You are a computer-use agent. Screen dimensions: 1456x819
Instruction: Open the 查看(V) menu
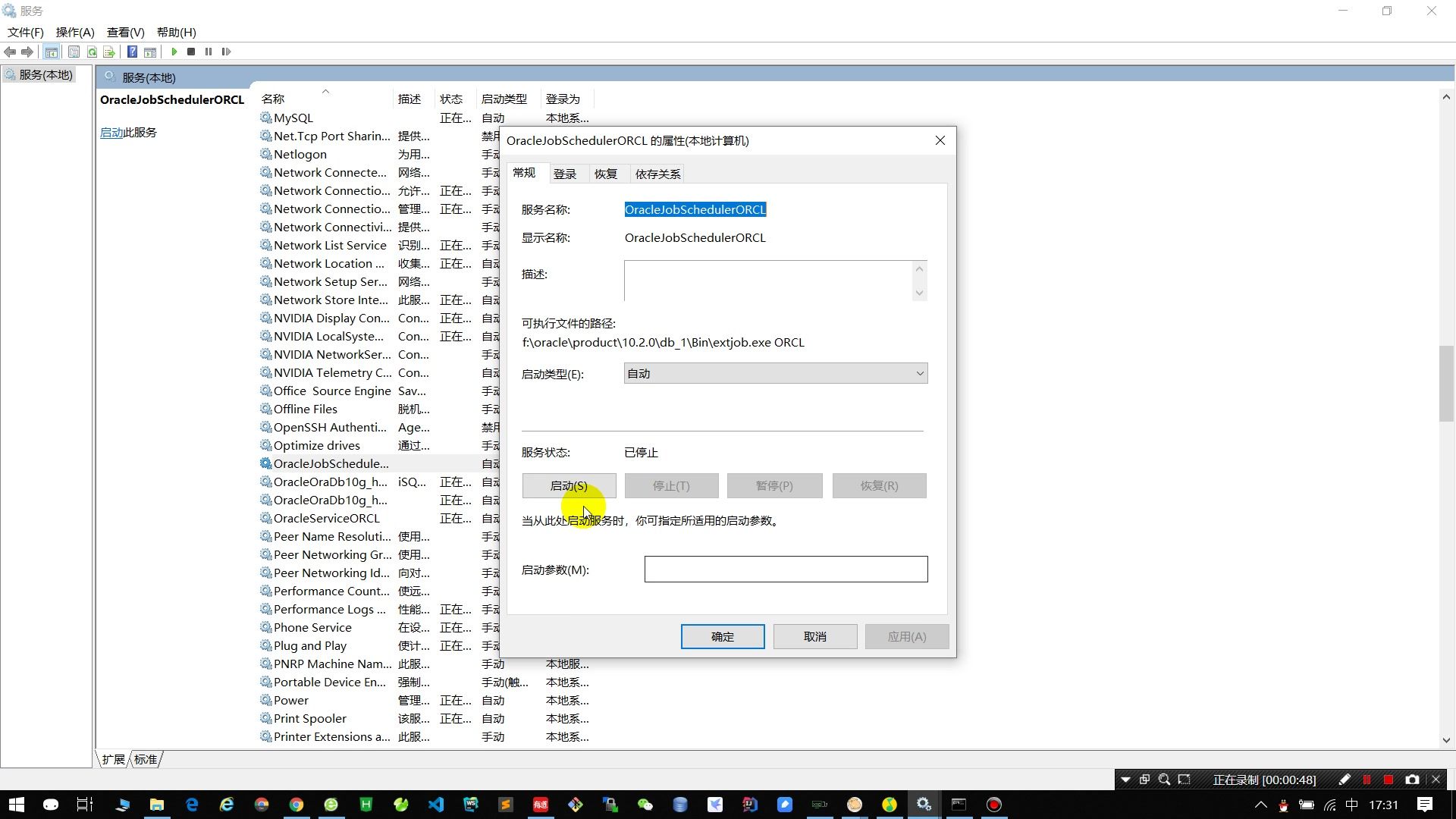click(125, 32)
